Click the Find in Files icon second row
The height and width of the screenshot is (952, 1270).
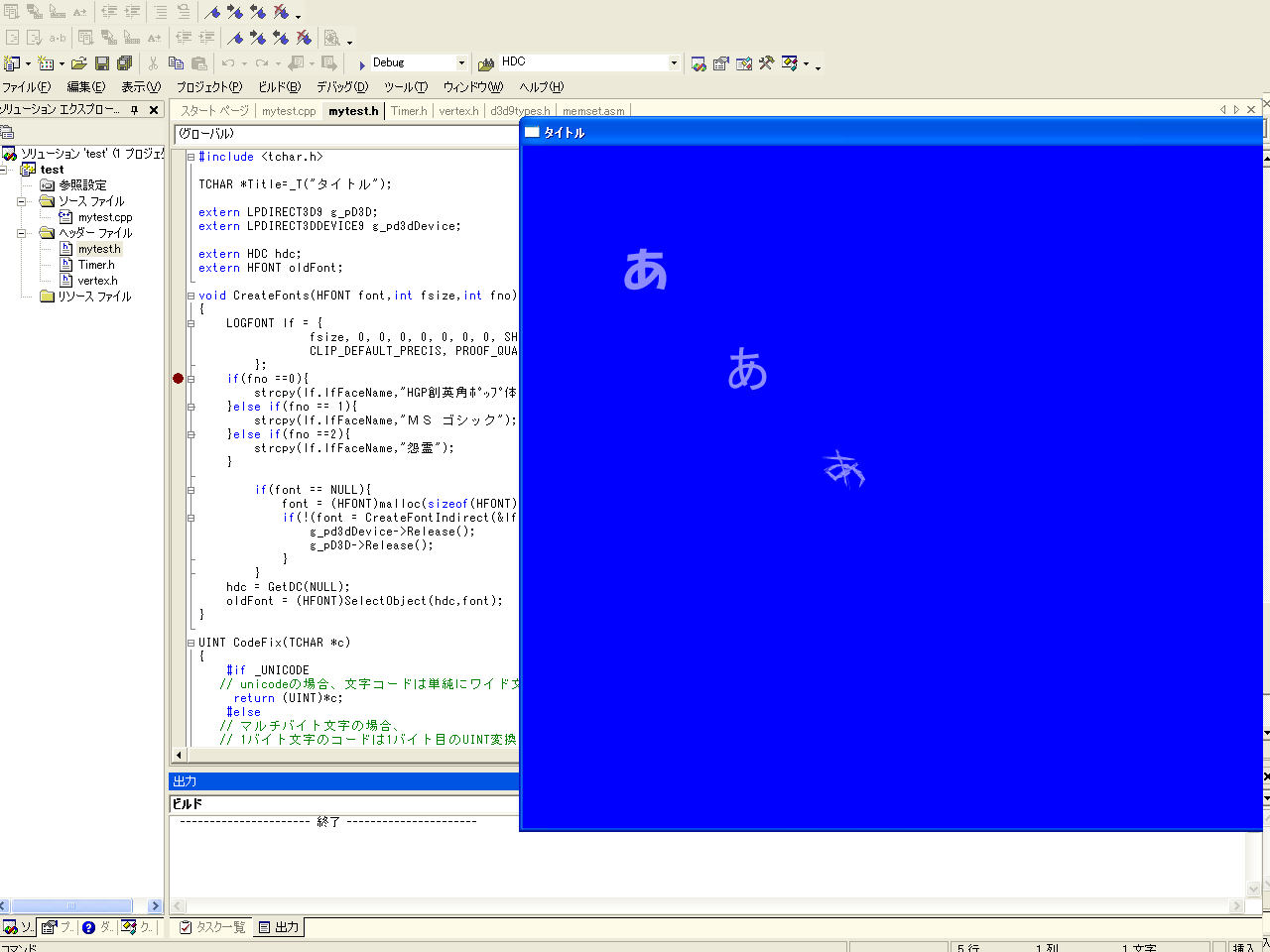point(332,38)
